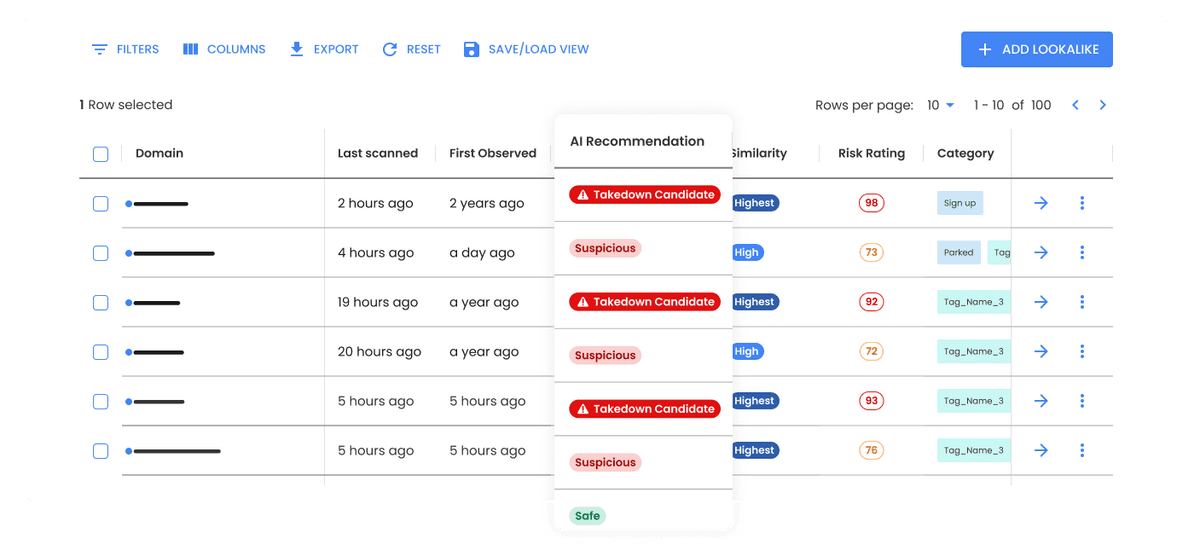Reset the table view
1200x556 pixels.
click(410, 49)
